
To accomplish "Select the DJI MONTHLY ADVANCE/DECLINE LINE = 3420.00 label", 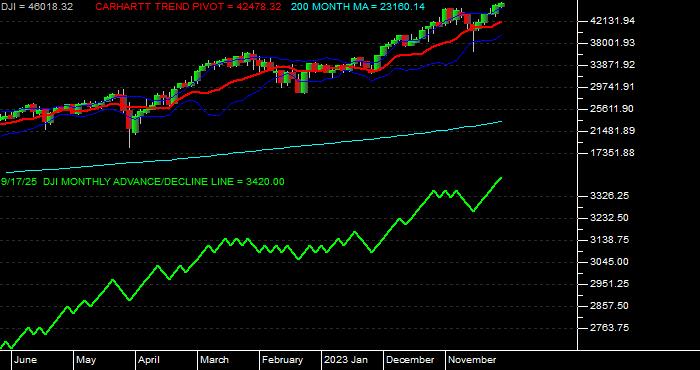I will coord(164,182).
